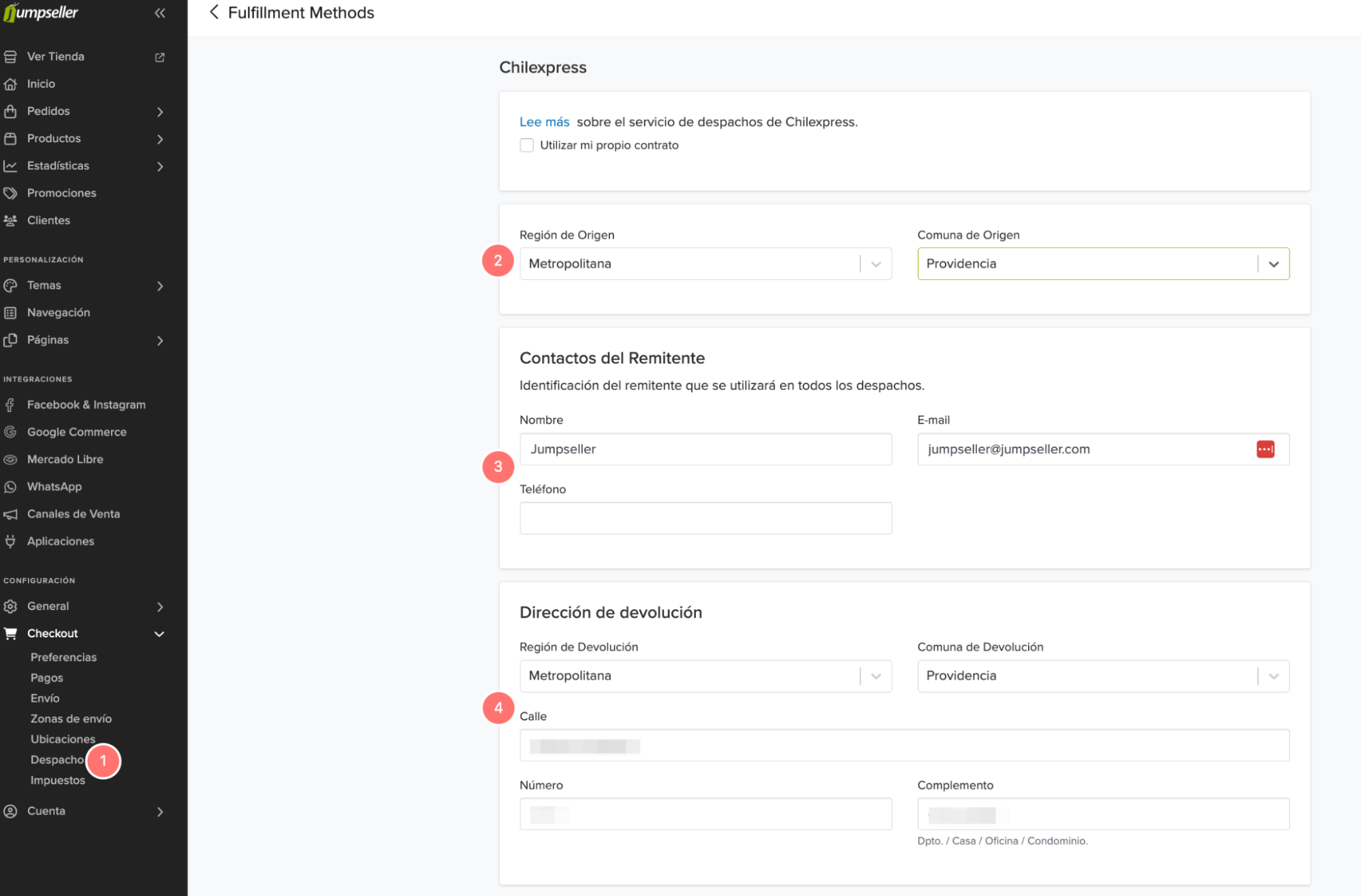This screenshot has width=1361, height=896.
Task: Open external link icon beside Ver Tienda
Action: 160,57
